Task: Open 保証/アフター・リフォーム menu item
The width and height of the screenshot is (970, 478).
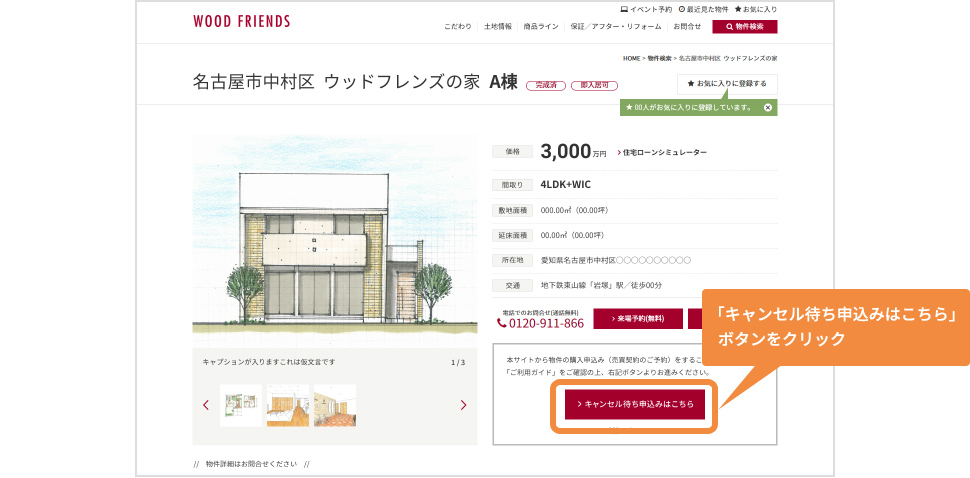Action: (616, 27)
